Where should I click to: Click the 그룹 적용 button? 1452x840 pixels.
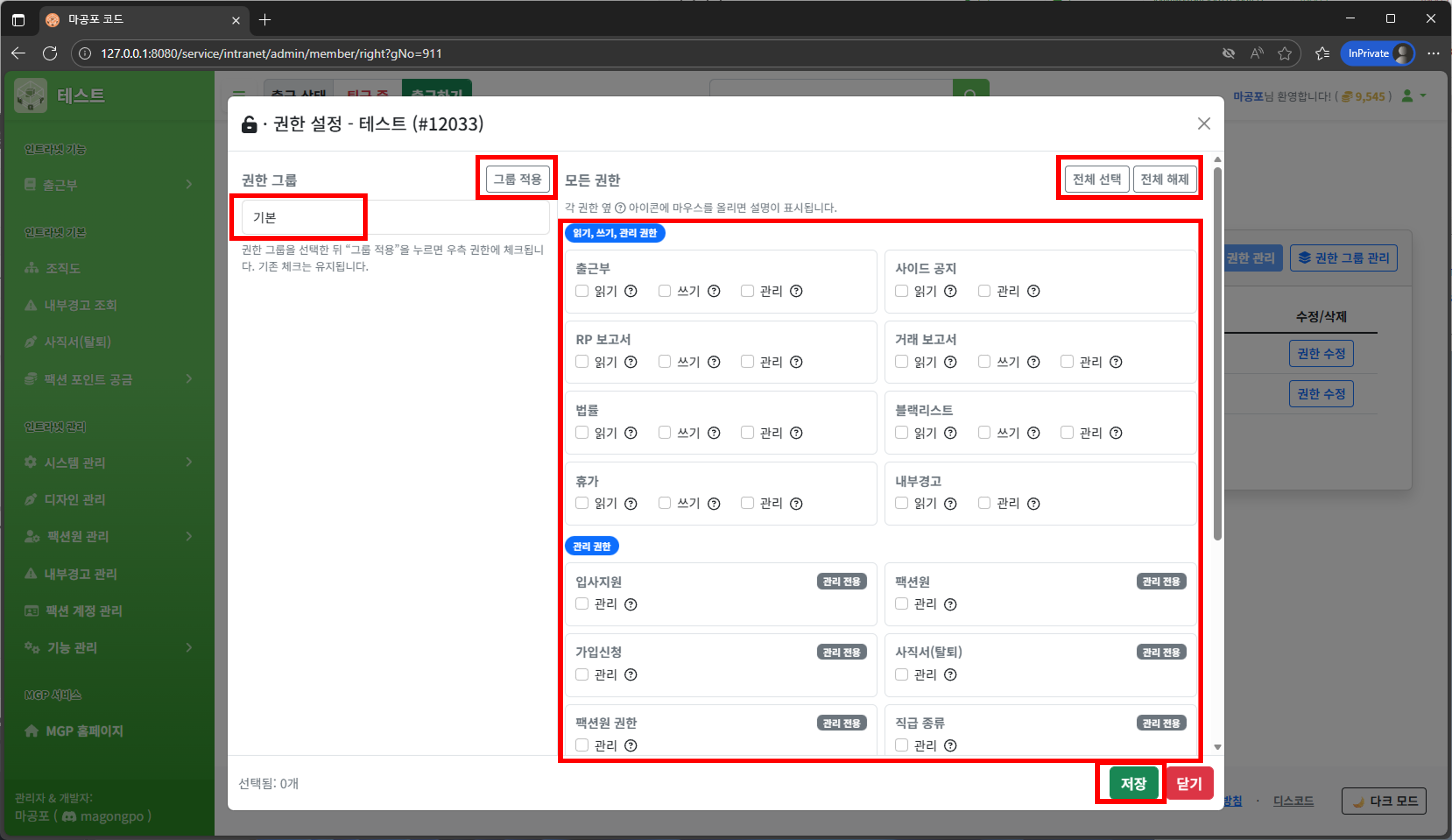516,179
